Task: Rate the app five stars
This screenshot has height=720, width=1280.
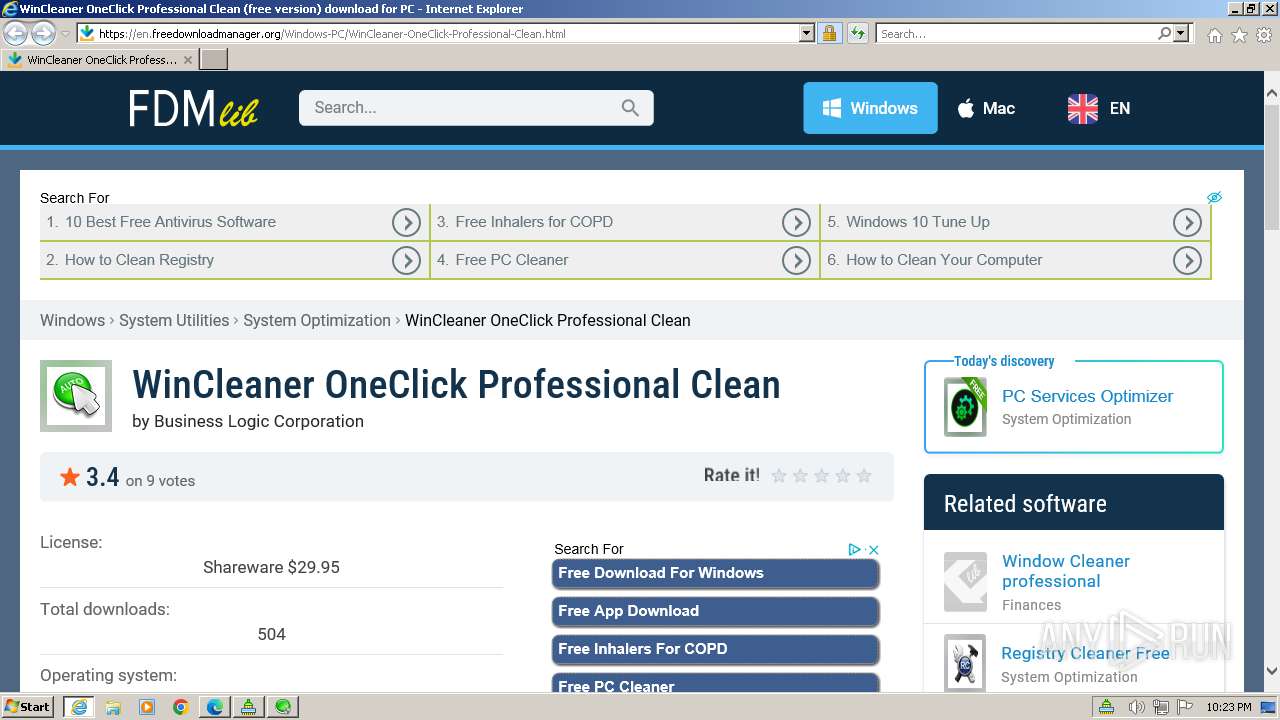Action: 864,476
